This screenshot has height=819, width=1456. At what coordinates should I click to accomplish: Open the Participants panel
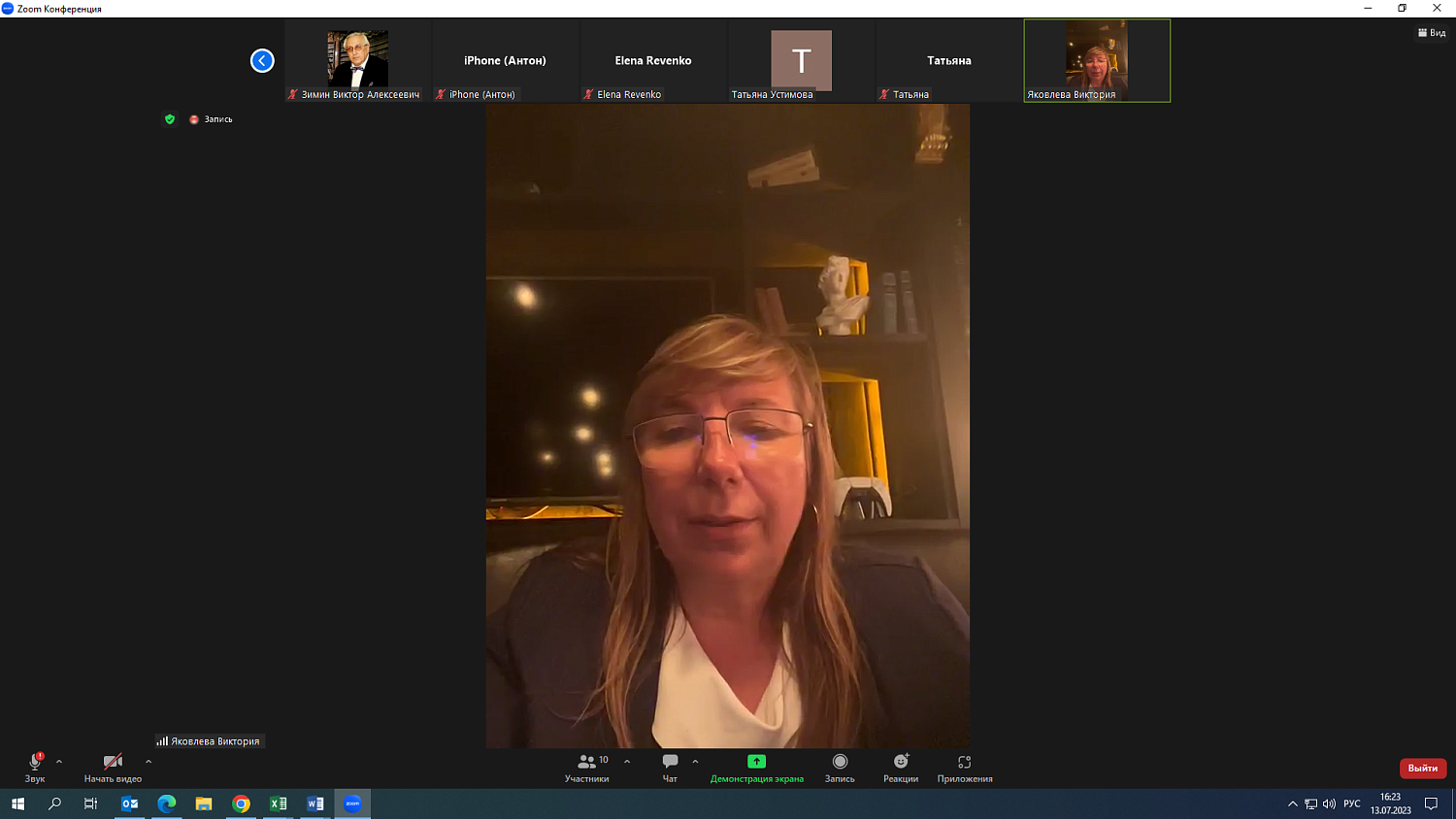(587, 768)
